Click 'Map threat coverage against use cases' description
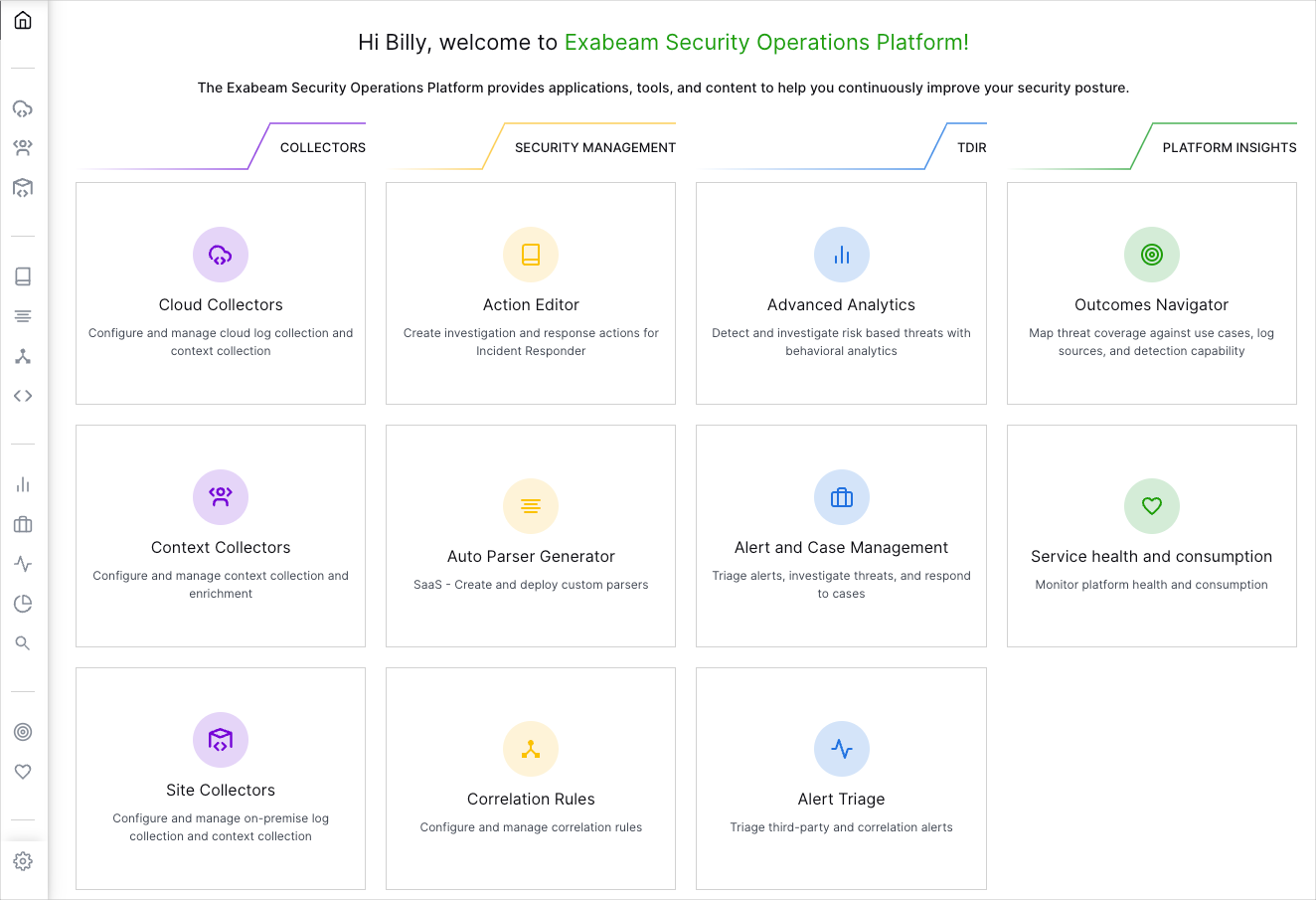This screenshot has width=1316, height=900. [x=1152, y=342]
